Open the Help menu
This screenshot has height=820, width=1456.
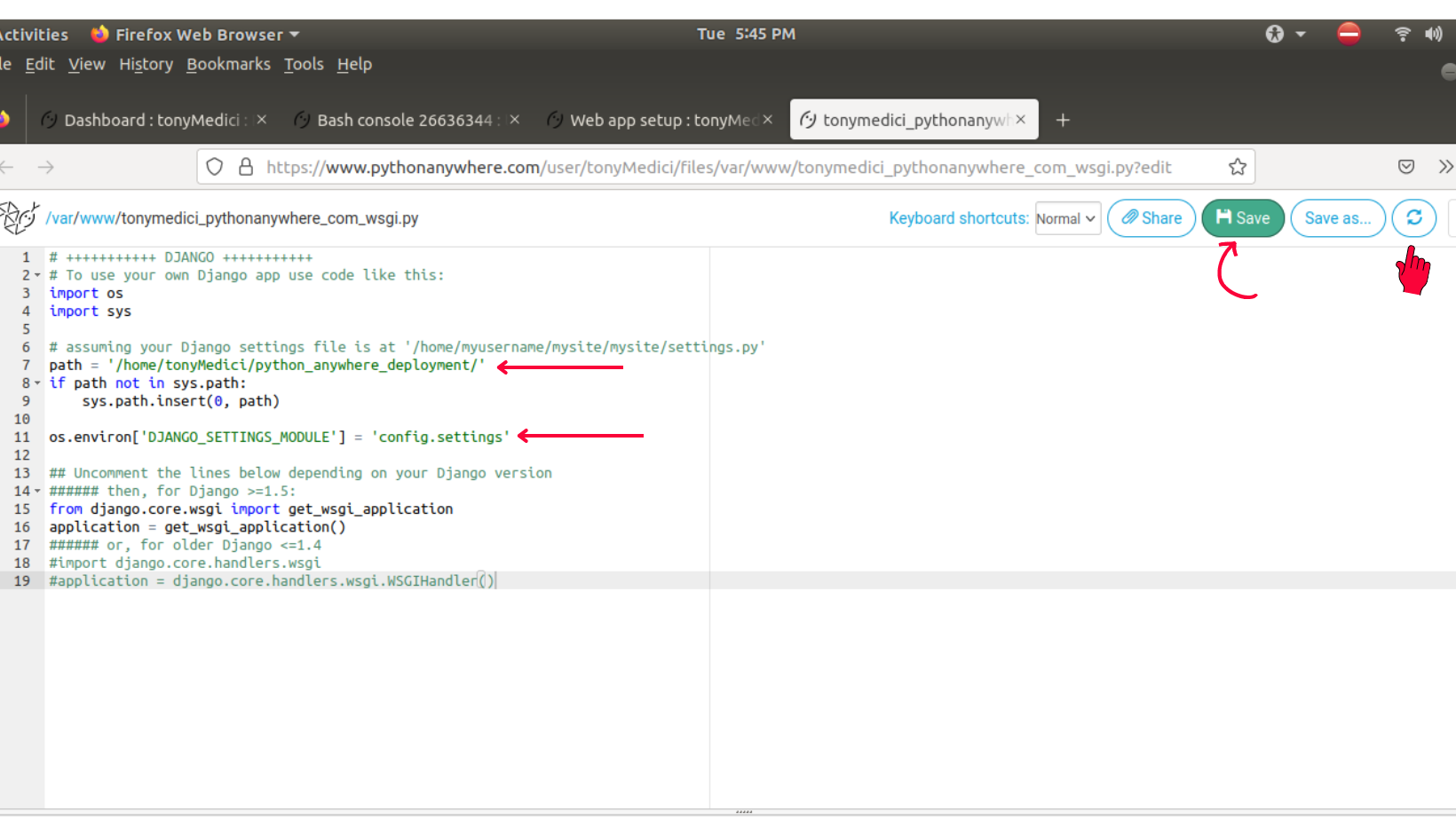pyautogui.click(x=354, y=64)
